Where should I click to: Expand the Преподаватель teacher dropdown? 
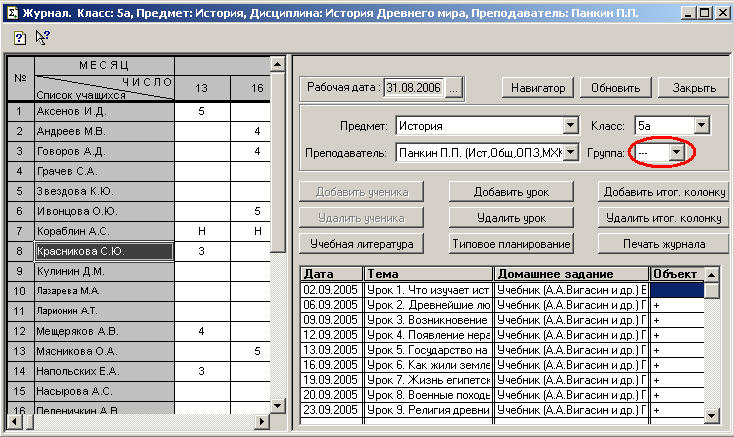click(x=571, y=152)
